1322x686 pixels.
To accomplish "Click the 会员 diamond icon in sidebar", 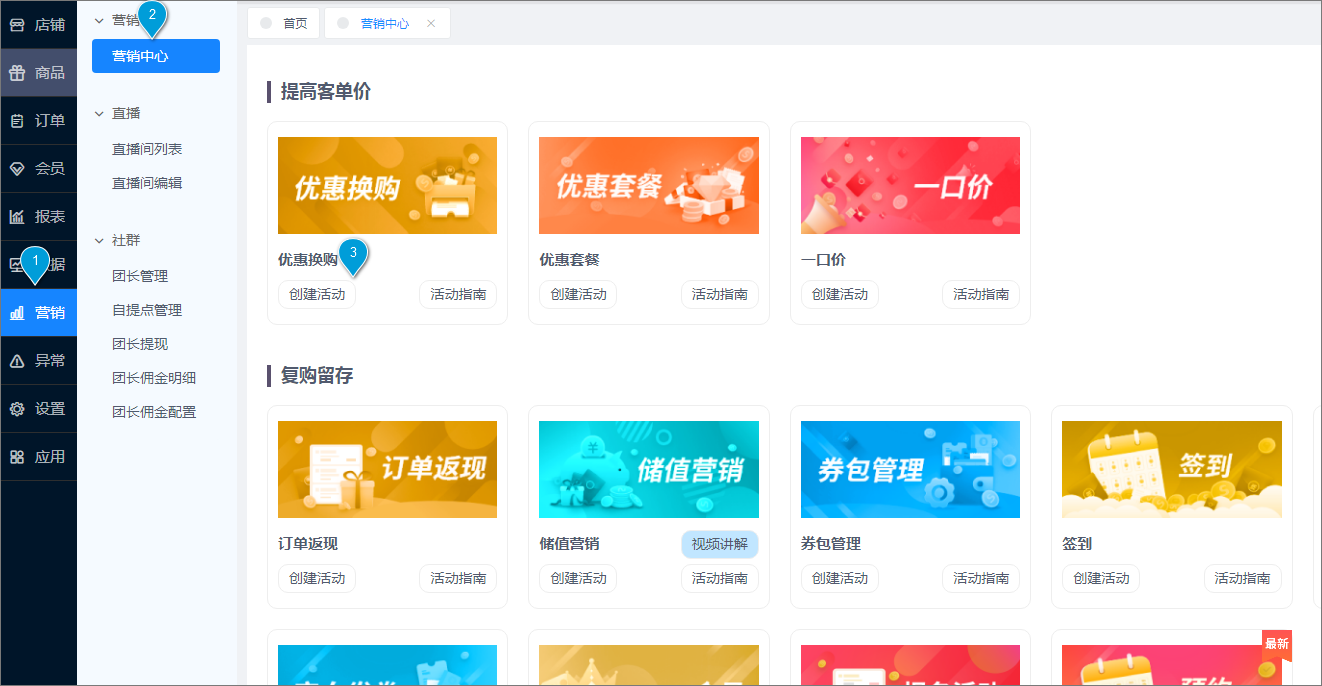I will (17, 169).
